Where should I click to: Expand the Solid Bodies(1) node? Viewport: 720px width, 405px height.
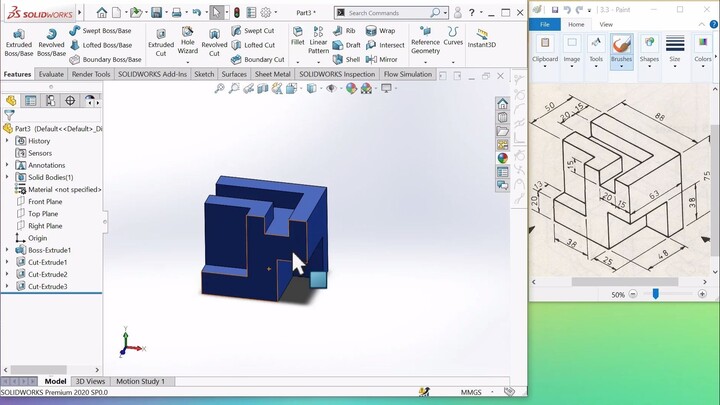pos(7,177)
